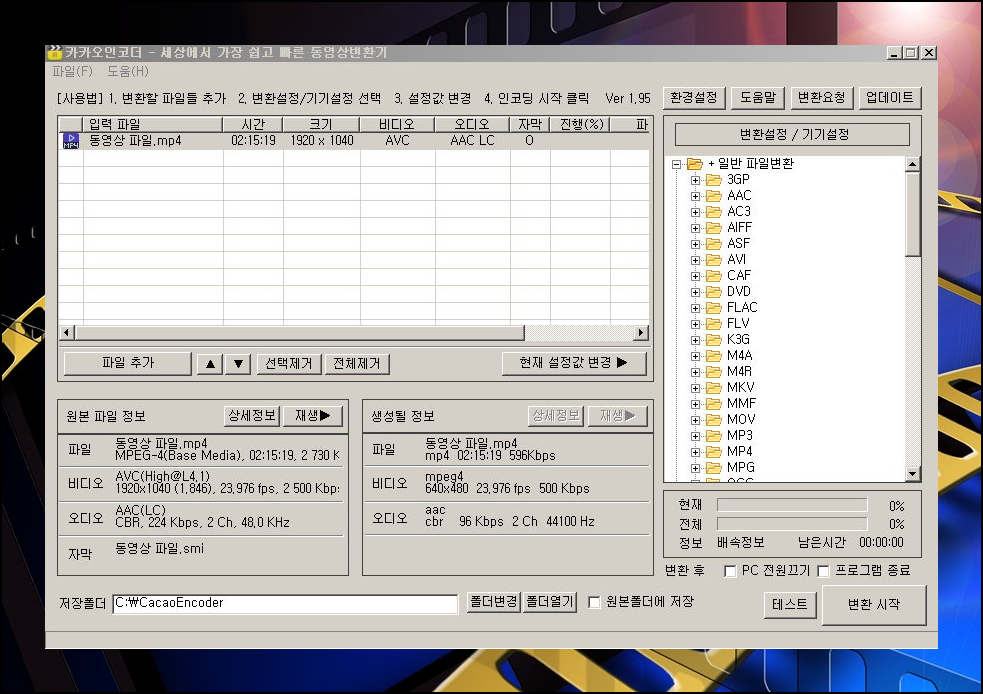Expand the MKV tree node

coord(695,388)
